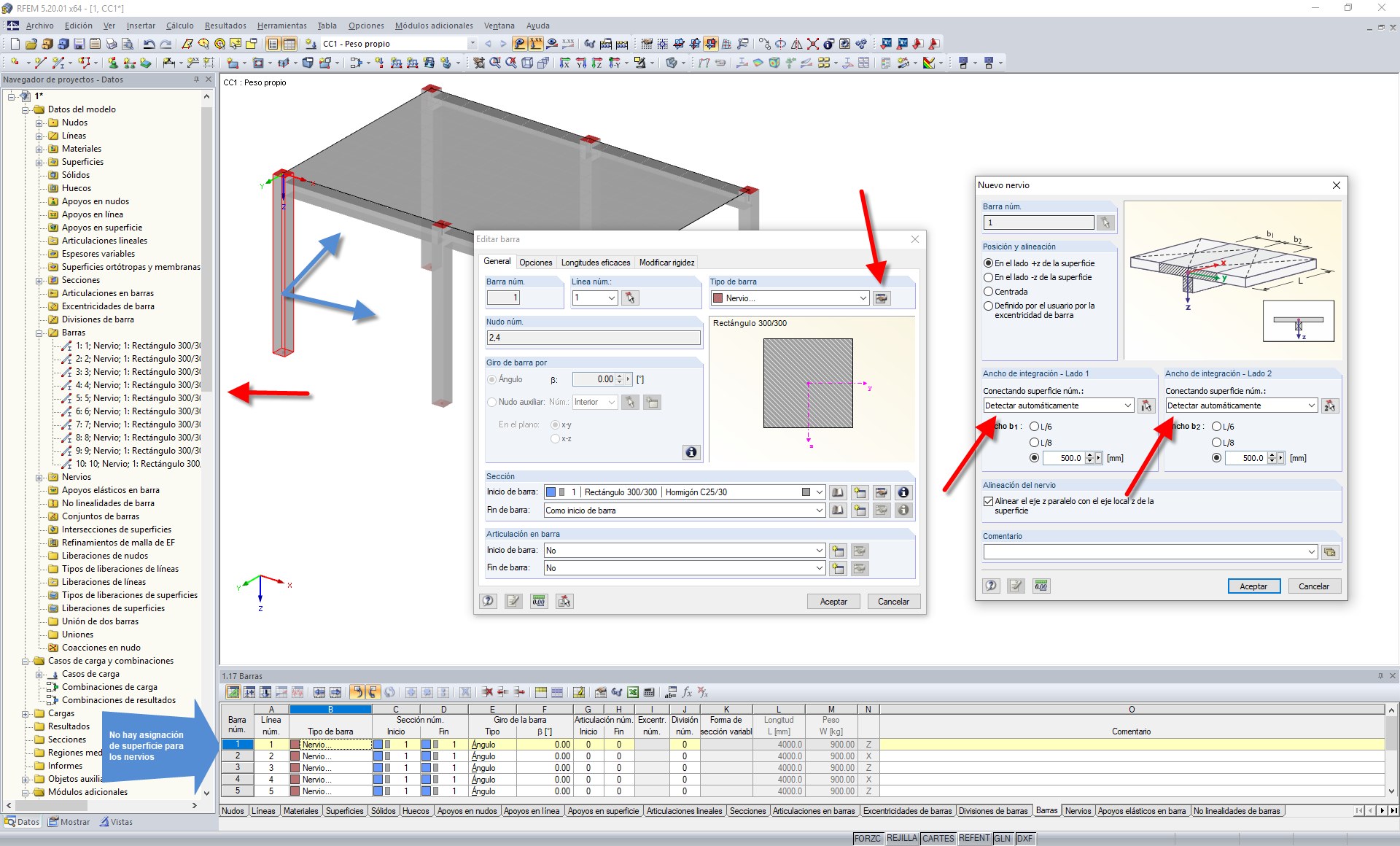Open section library for Inicio de barra
The width and height of the screenshot is (1400, 846).
[838, 492]
